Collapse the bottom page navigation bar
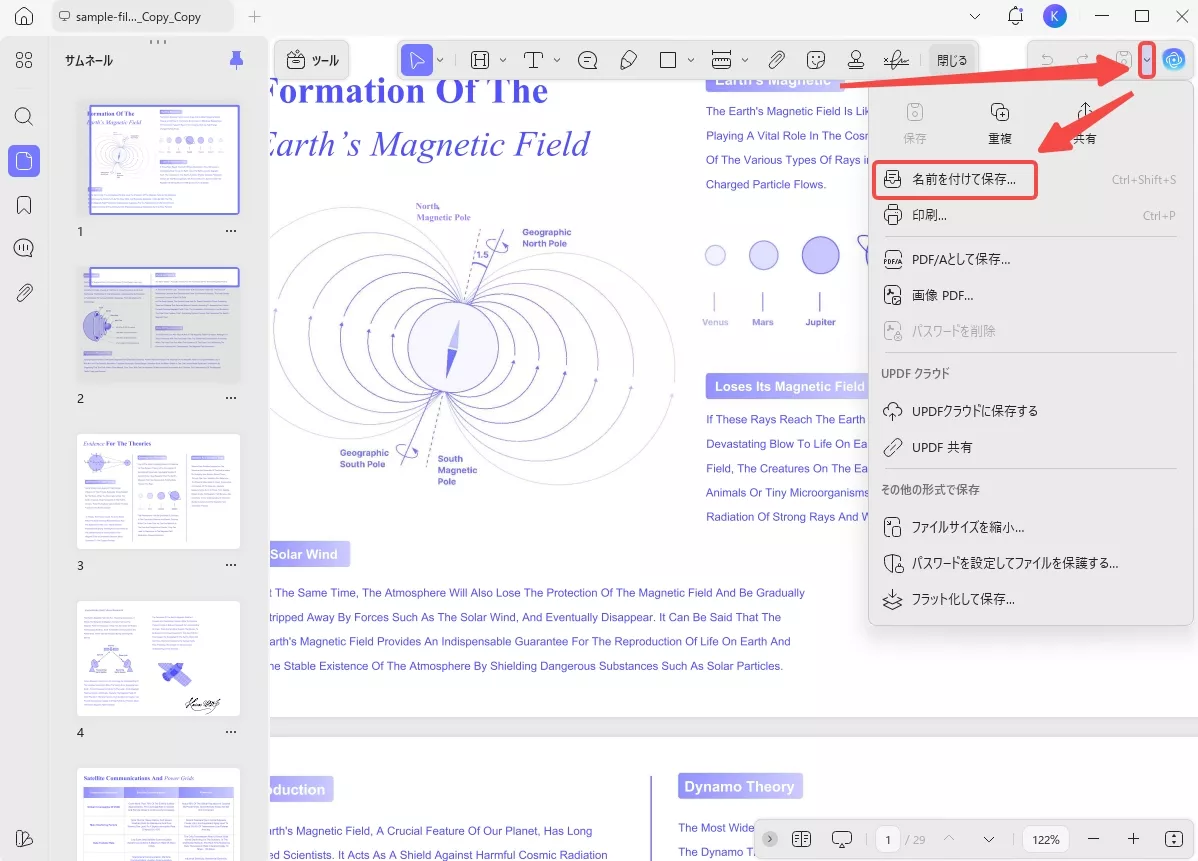The image size is (1198, 861). (x=770, y=839)
